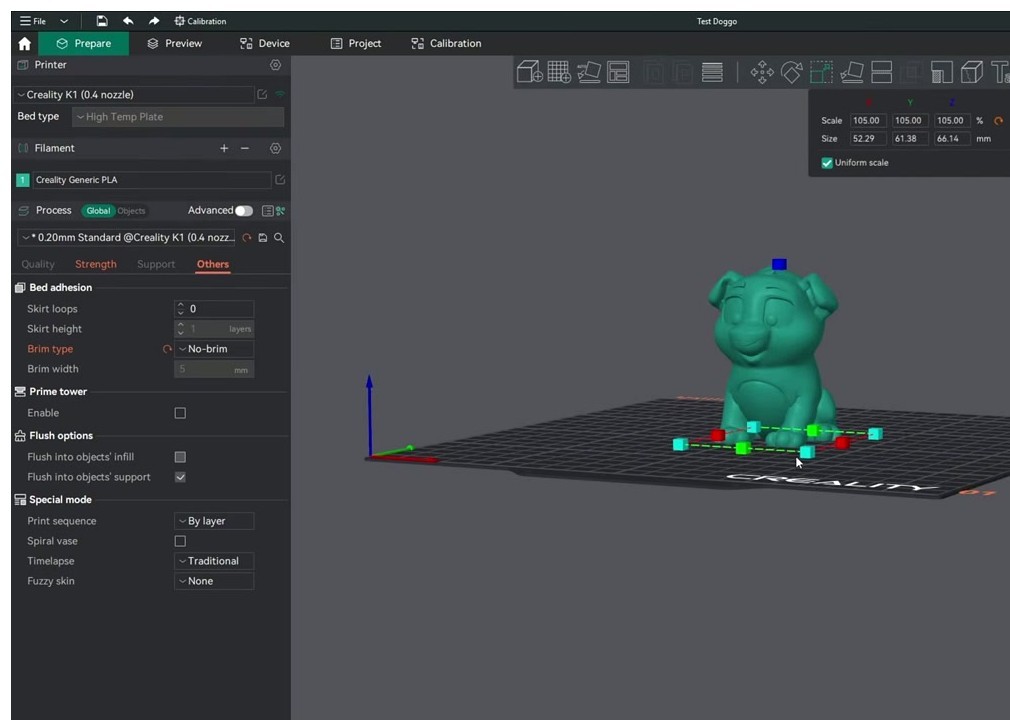Enable the Prime tower checkbox
The image size is (1010, 720).
(180, 413)
